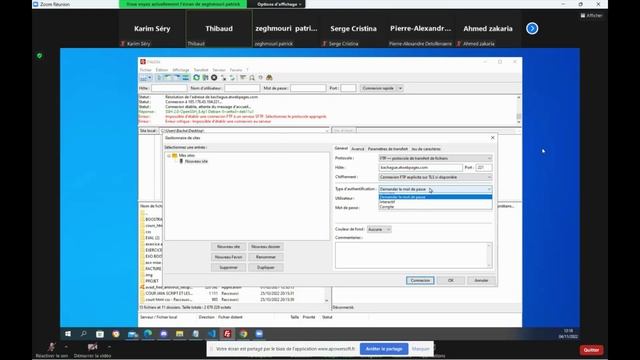The image size is (640, 360).
Task: Select Compte authentication option
Action: coord(435,207)
